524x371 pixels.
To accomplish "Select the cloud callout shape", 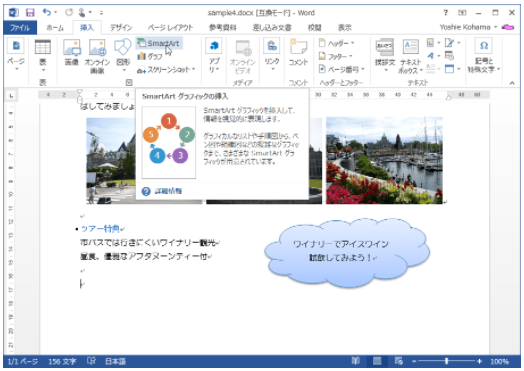I will tap(347, 253).
